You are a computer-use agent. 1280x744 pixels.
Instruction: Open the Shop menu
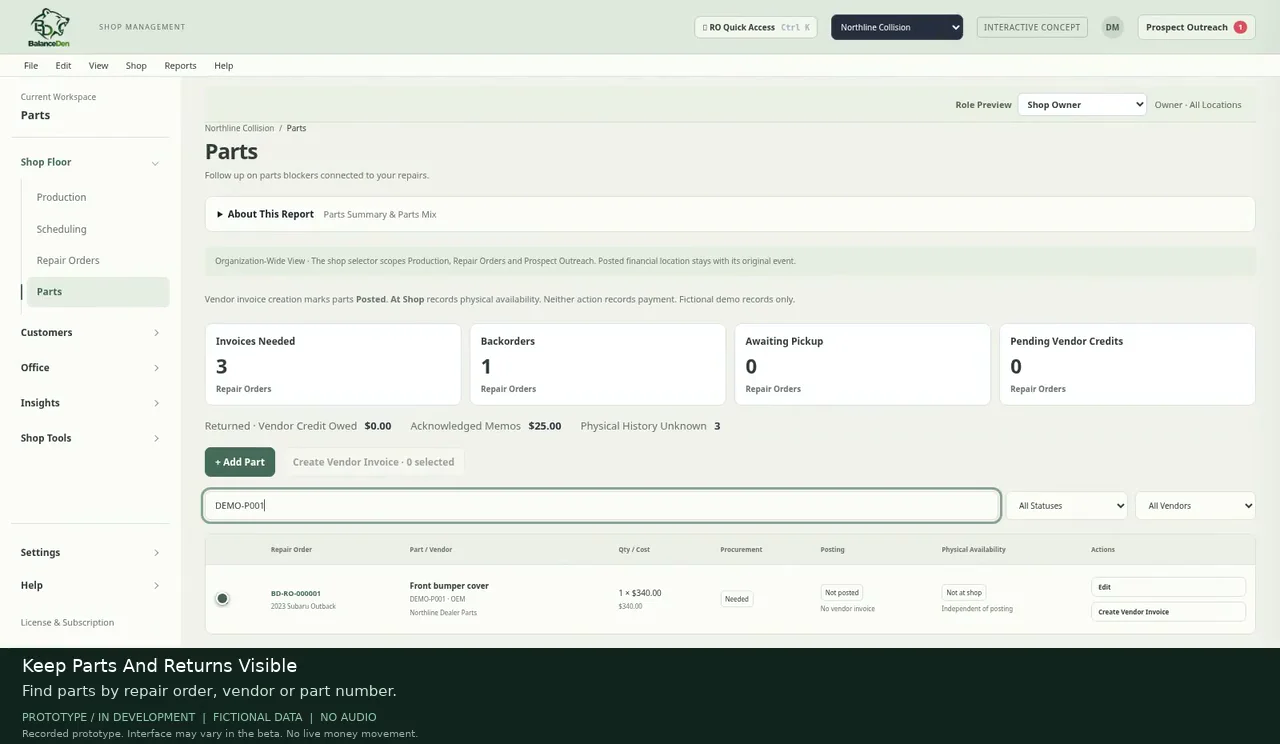tap(136, 65)
